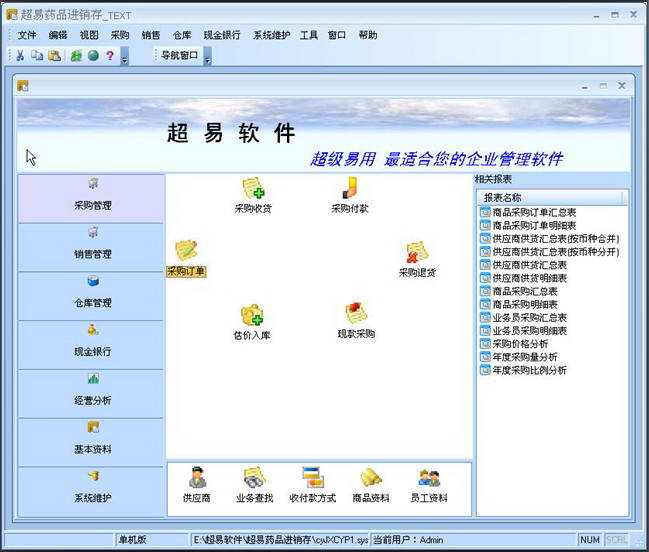
Task: Click the 报表名称 column header
Action: [550, 197]
